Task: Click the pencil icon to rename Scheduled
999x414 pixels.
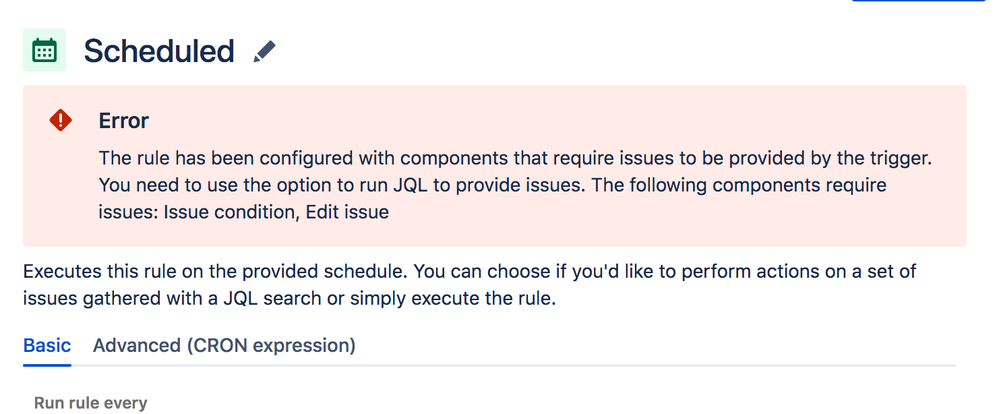Action: click(x=264, y=52)
